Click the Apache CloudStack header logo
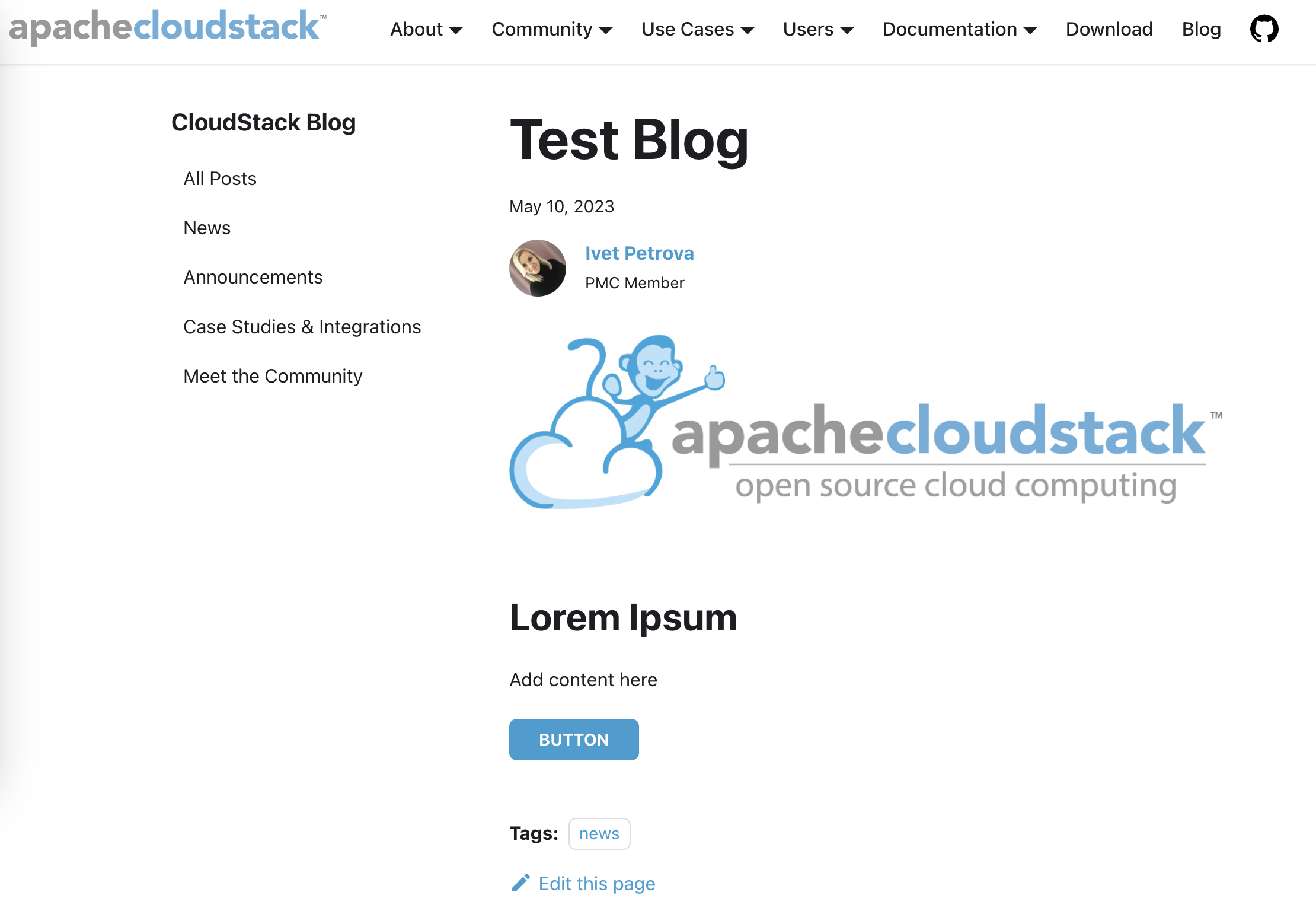This screenshot has width=1316, height=911. pos(168,27)
